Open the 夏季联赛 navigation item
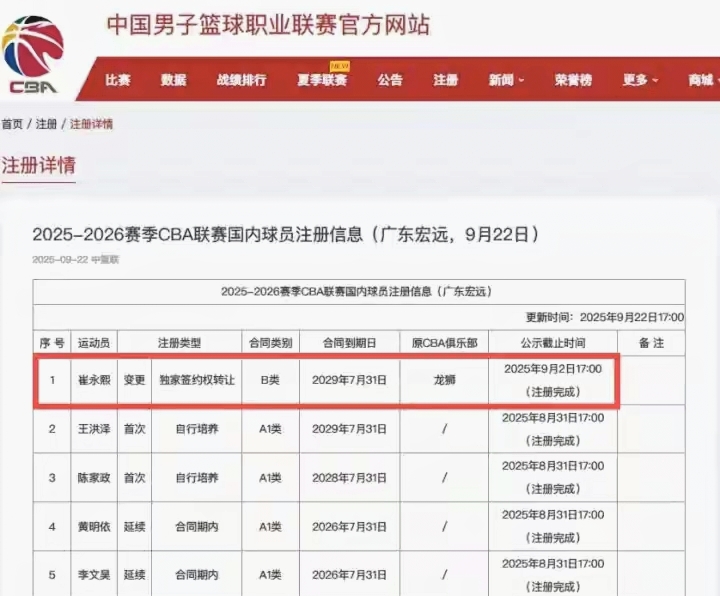 [322, 80]
